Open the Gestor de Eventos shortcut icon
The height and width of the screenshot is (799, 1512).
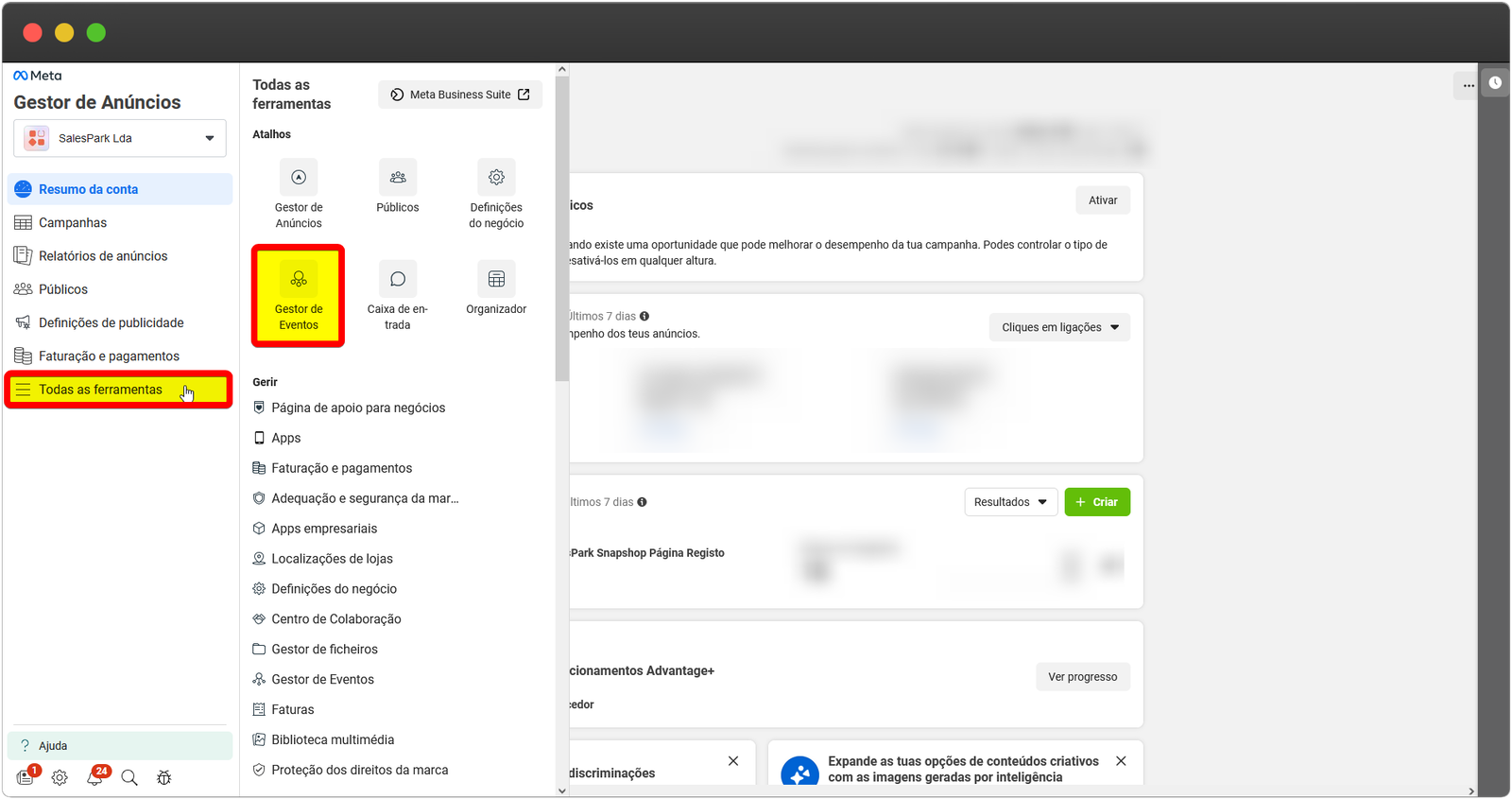299,280
